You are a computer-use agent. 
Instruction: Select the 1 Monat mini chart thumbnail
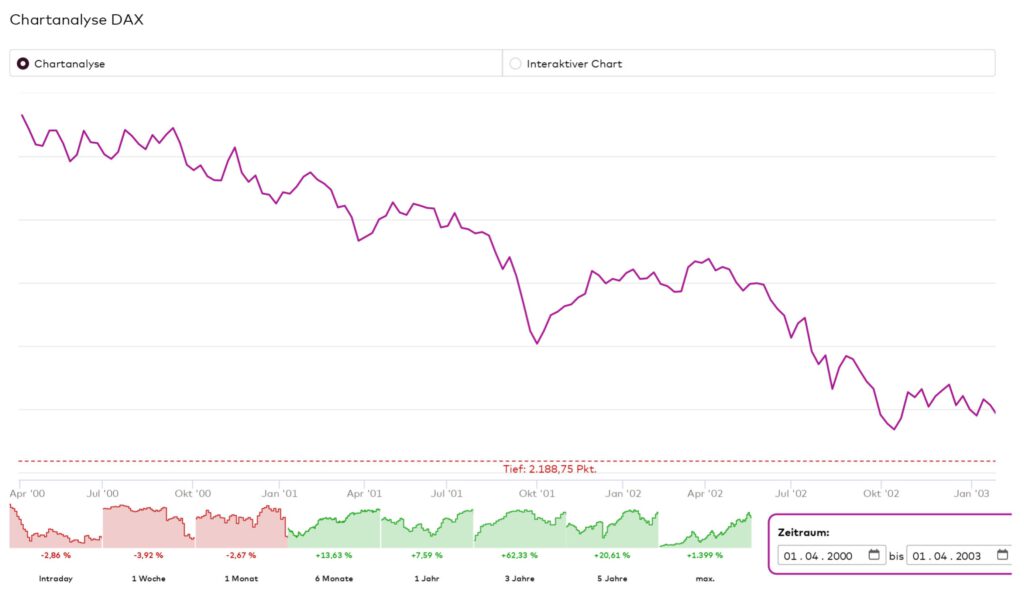point(241,527)
